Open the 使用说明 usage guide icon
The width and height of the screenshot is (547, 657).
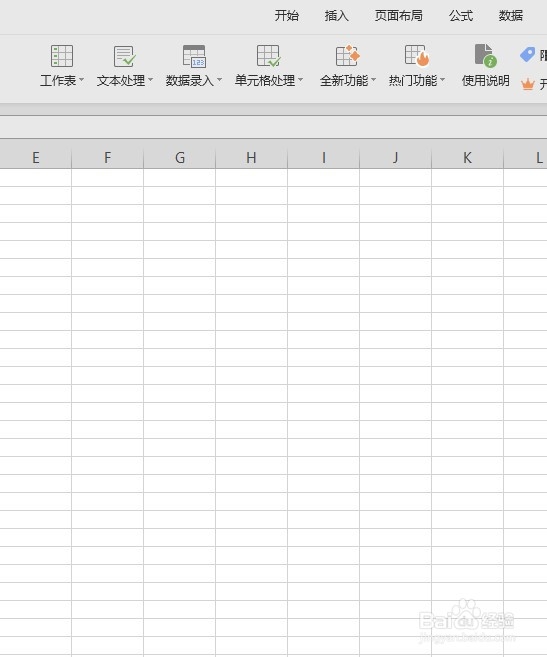point(485,55)
